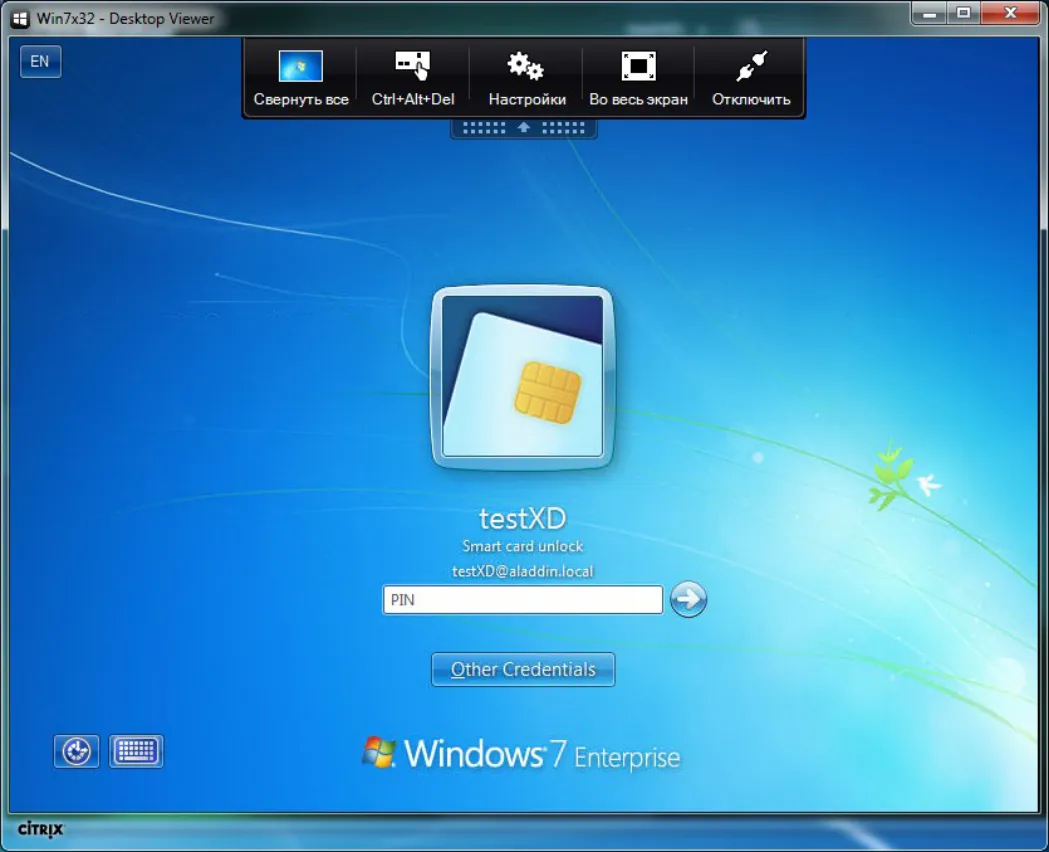Open the on-screen keyboard button
The width and height of the screenshot is (1049, 852).
(x=136, y=751)
